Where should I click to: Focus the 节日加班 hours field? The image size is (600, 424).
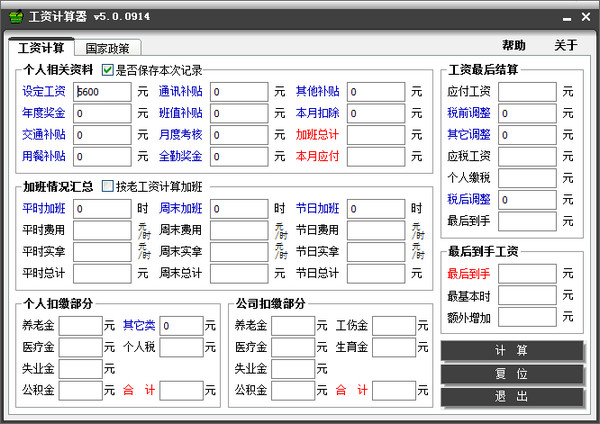376,208
